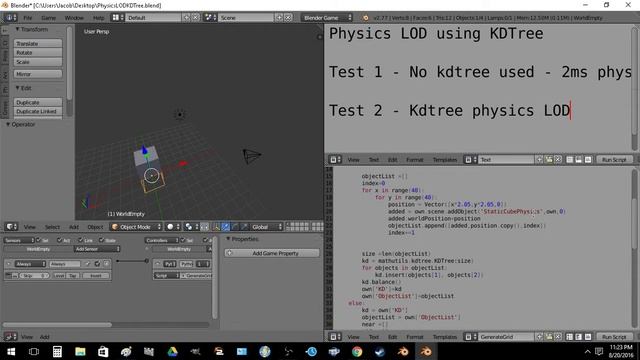Add a new scene
The image size is (640, 360).
coord(279,18)
